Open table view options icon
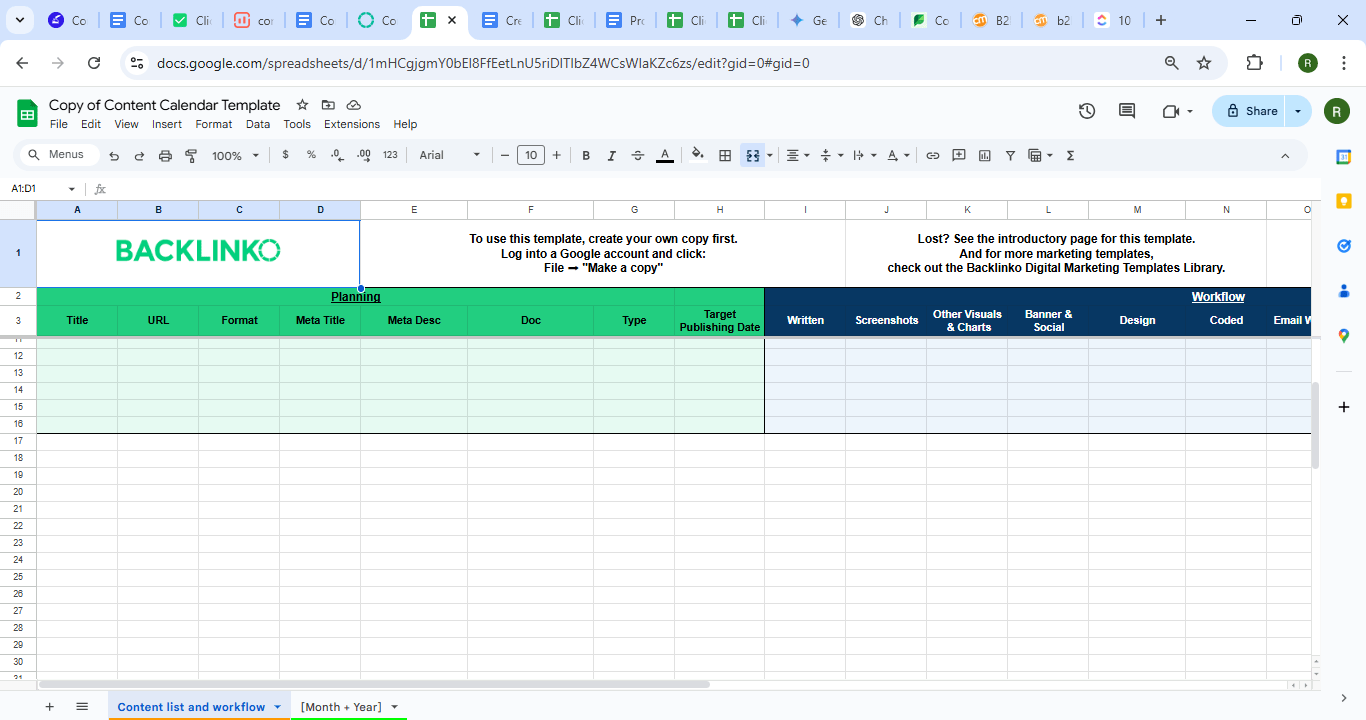Viewport: 1366px width, 720px height. tap(1040, 155)
